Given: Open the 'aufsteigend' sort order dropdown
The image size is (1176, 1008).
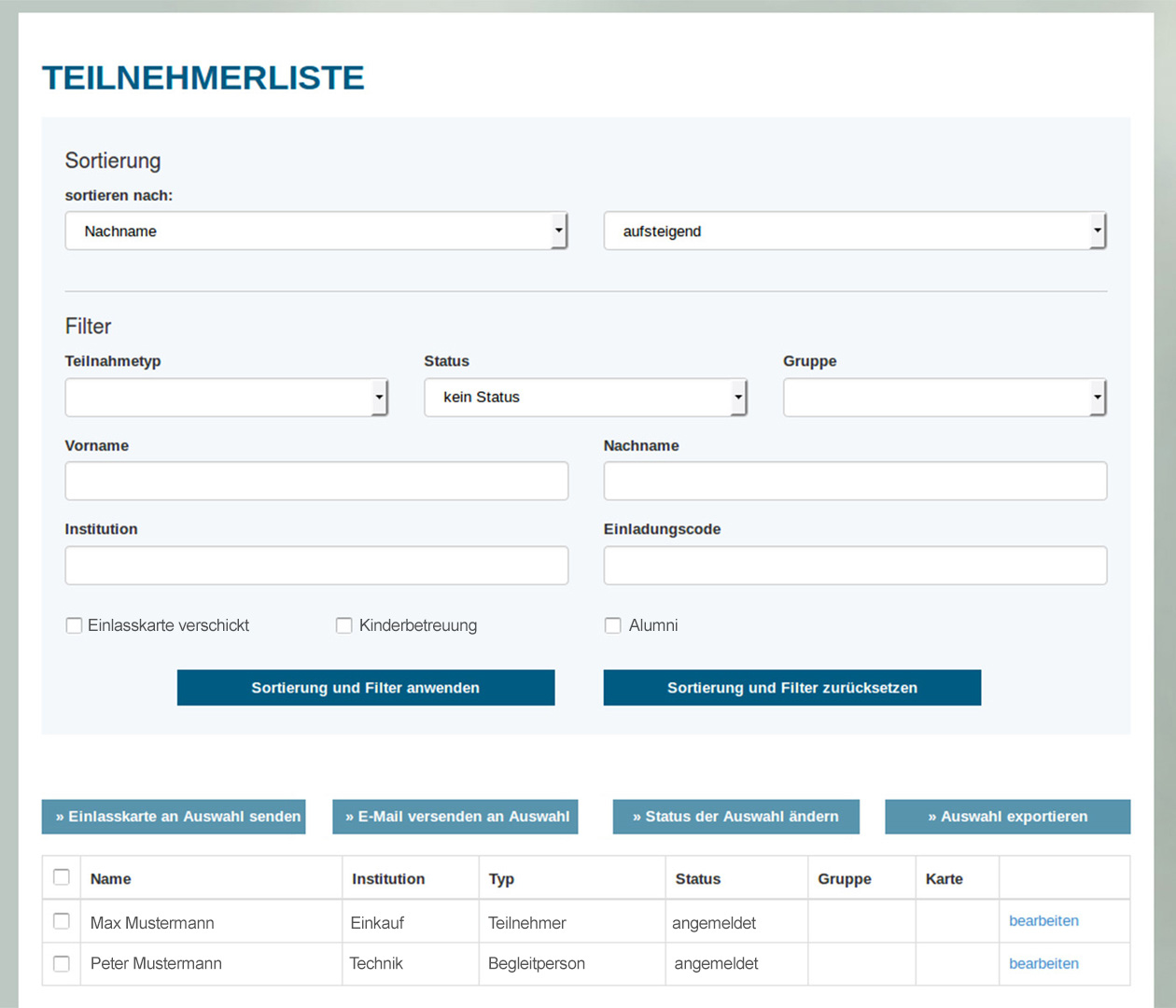Looking at the screenshot, I should [855, 231].
